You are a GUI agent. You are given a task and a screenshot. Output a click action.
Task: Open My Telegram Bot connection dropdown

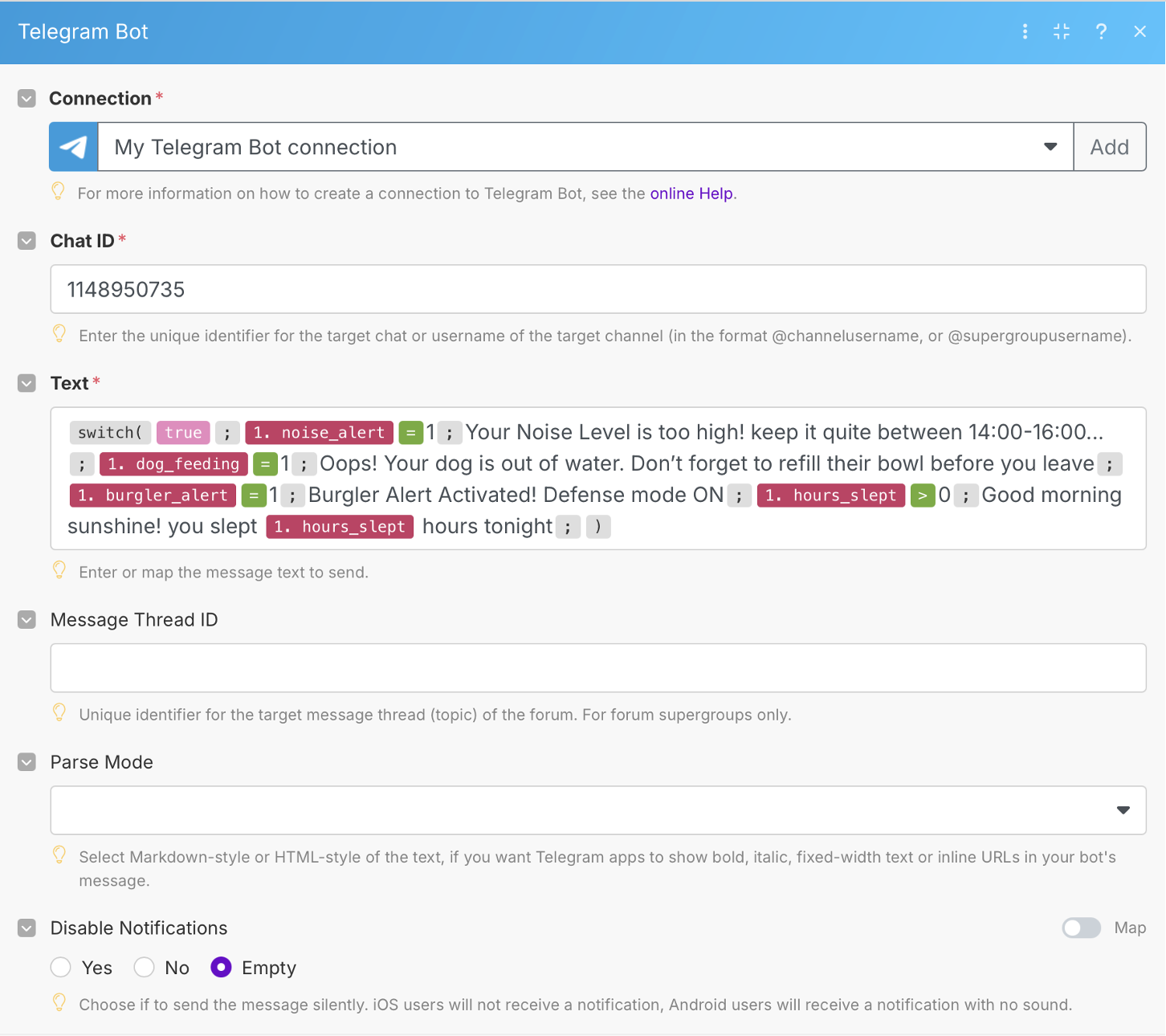585,147
